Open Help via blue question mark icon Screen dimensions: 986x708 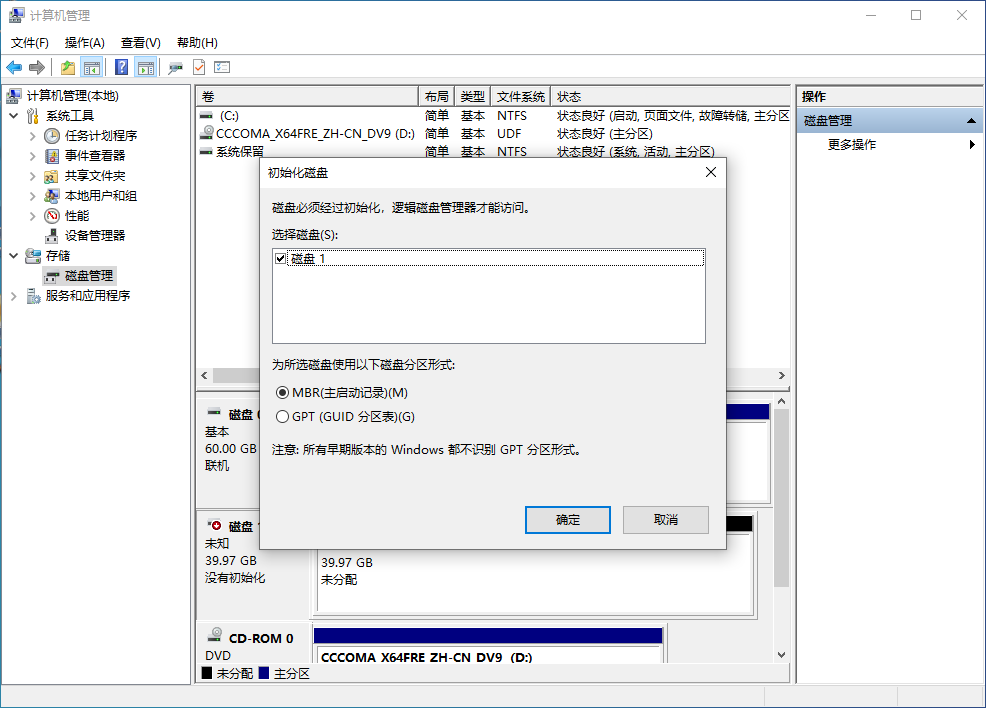tap(121, 67)
